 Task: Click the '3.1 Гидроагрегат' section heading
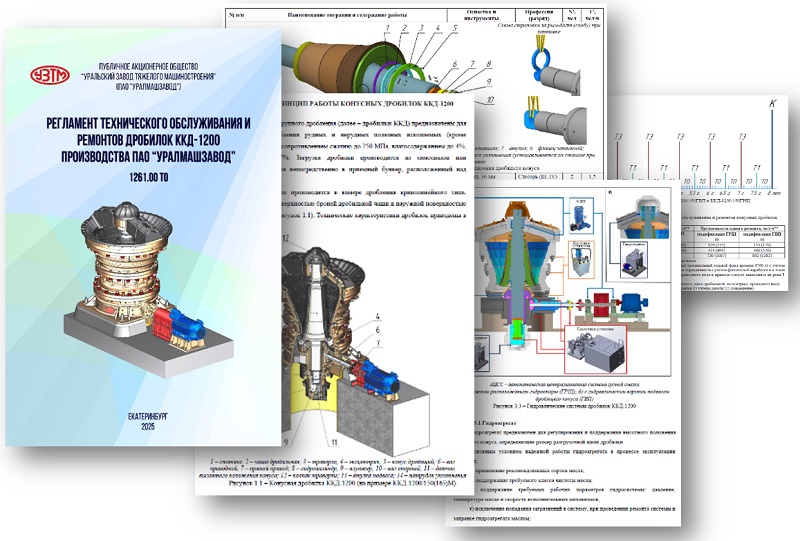pos(495,423)
